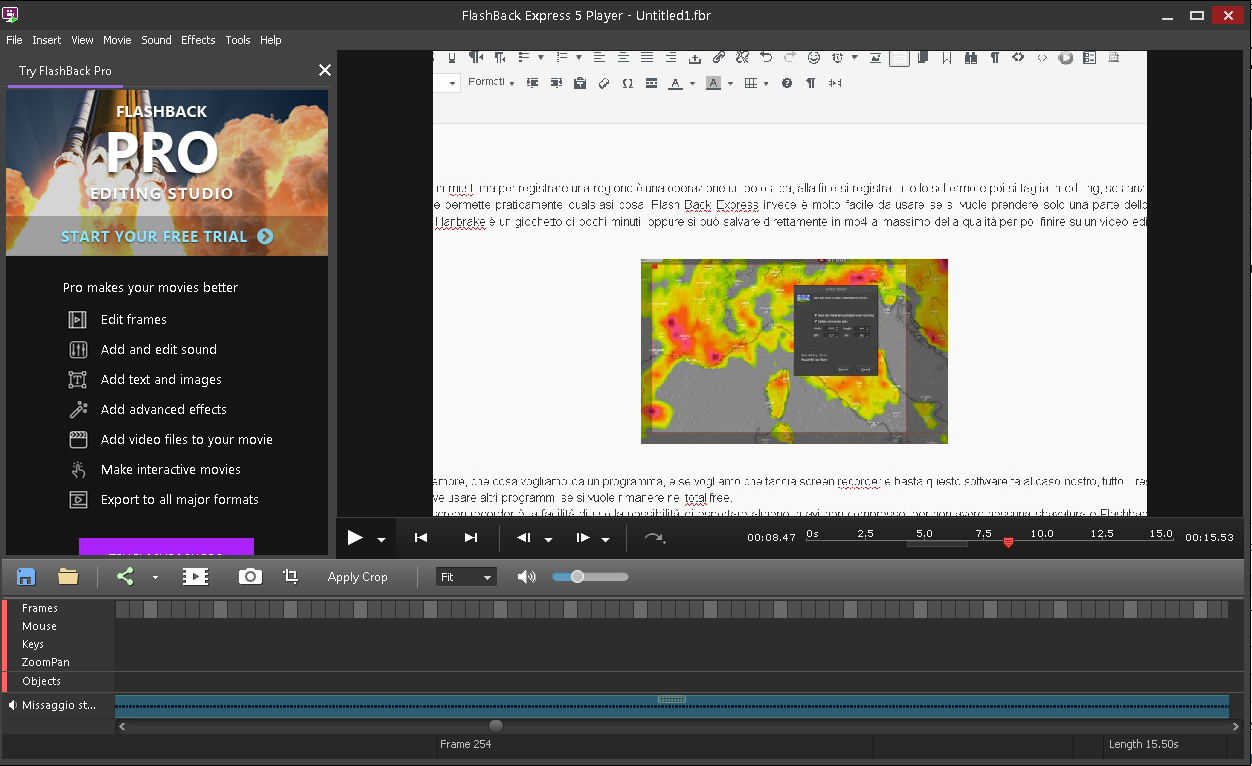
Task: Play the movie
Action: 355,538
